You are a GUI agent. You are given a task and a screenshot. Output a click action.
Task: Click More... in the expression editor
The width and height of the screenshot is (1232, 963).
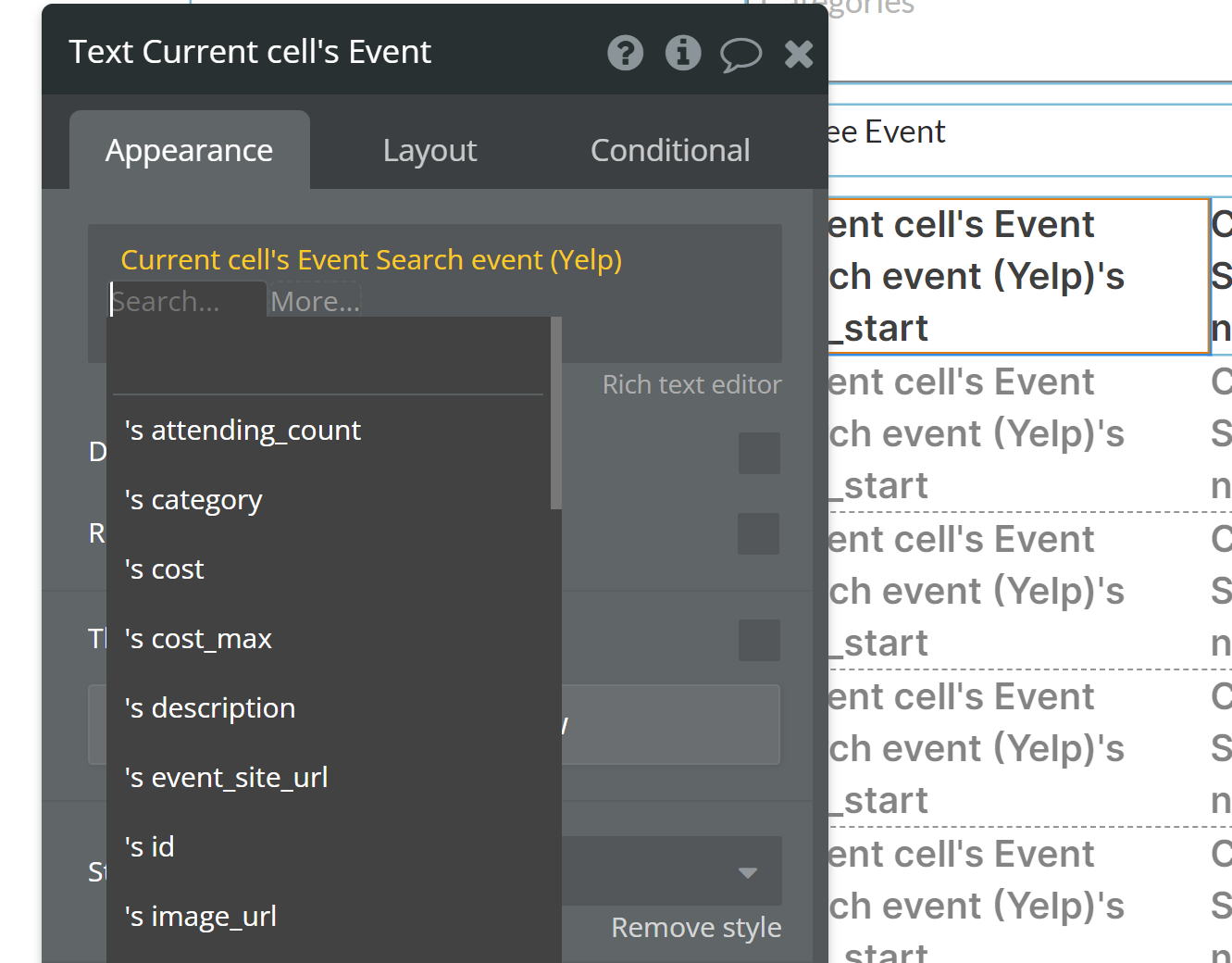pyautogui.click(x=315, y=302)
